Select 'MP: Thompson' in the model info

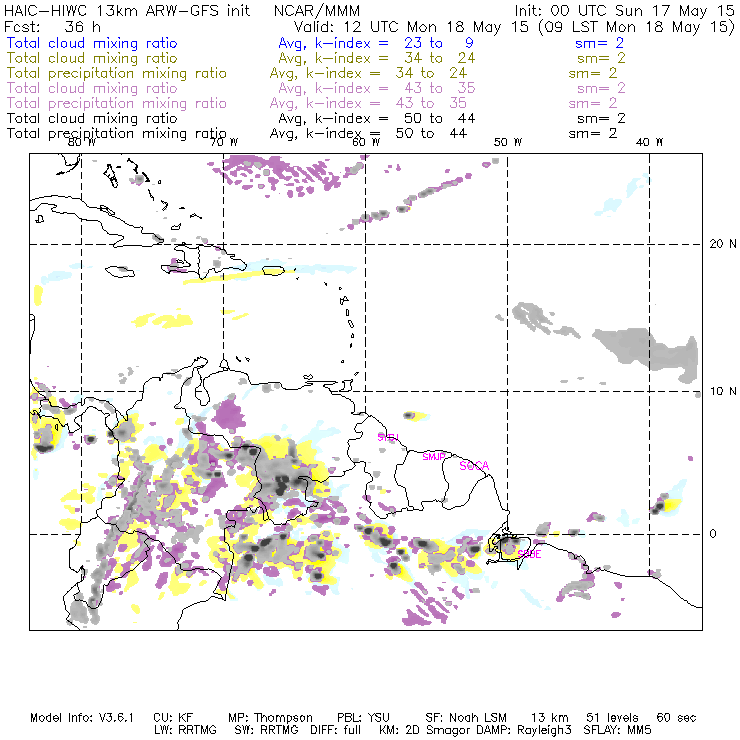coord(270,718)
